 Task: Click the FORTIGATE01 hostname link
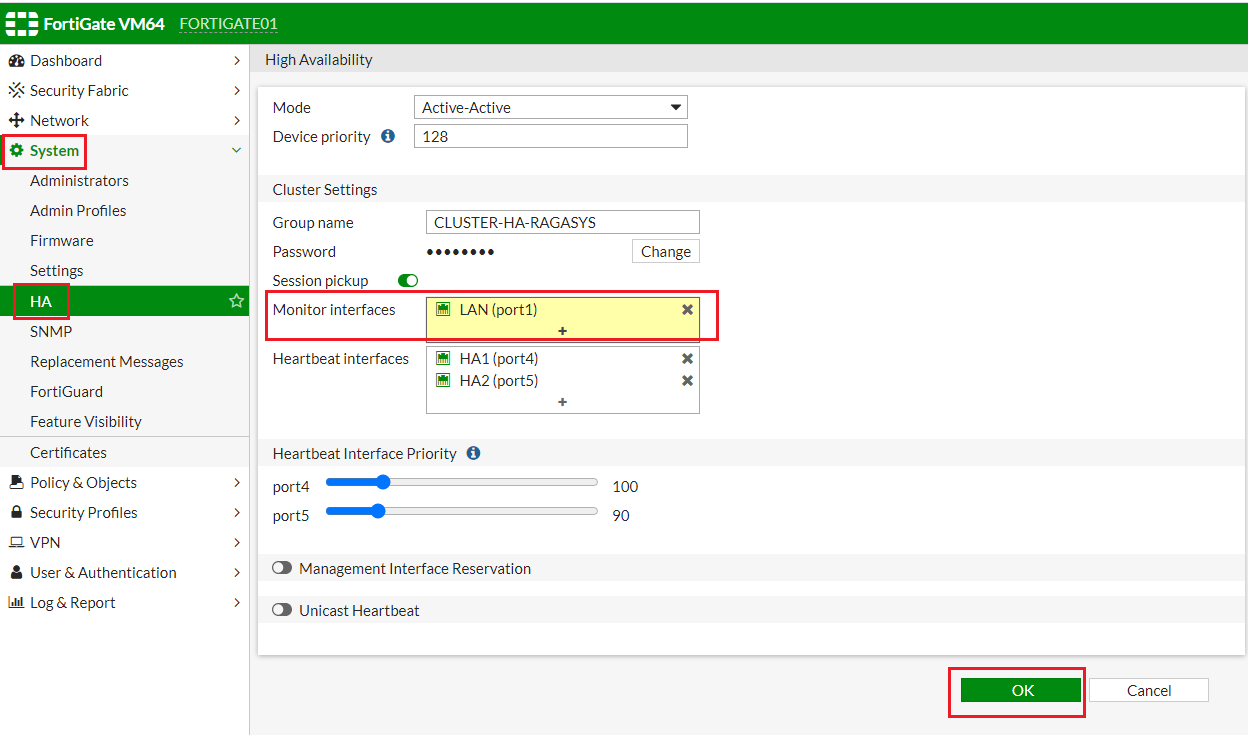click(228, 23)
